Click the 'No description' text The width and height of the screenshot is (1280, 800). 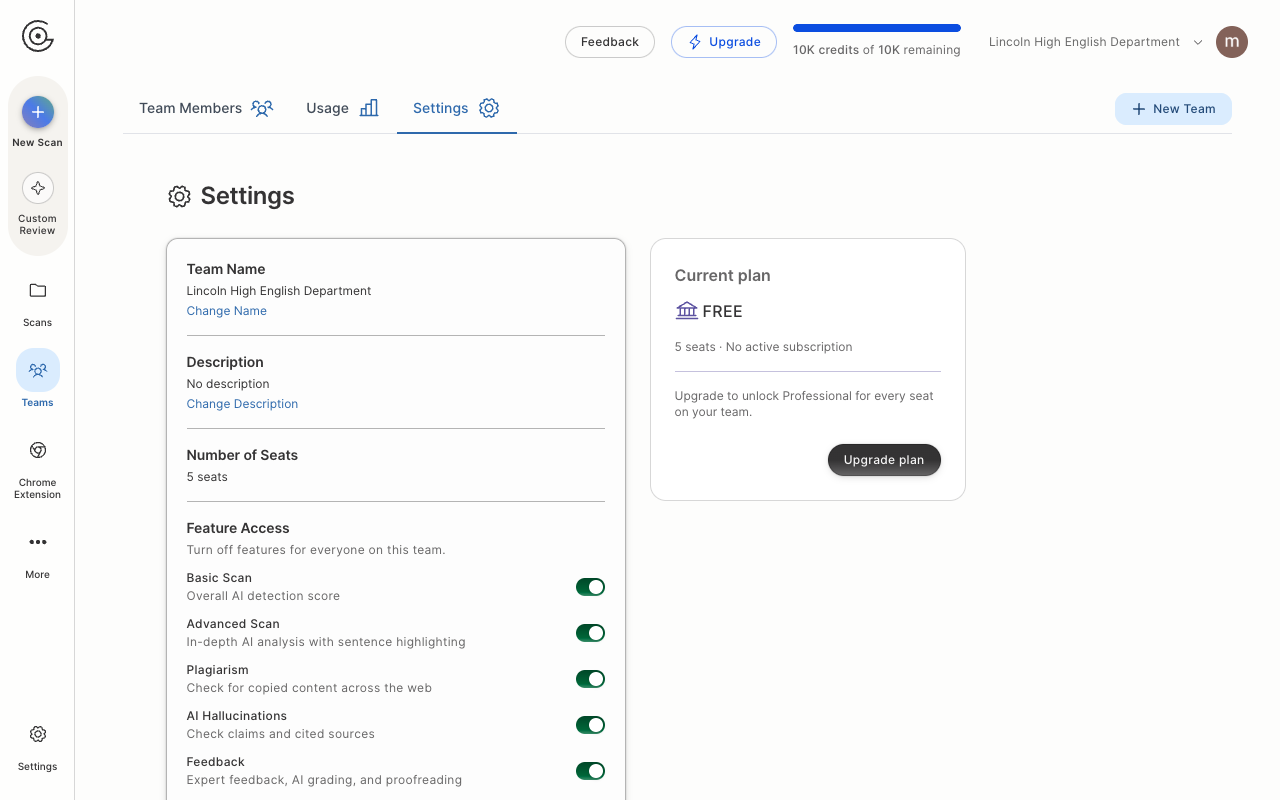coord(228,384)
